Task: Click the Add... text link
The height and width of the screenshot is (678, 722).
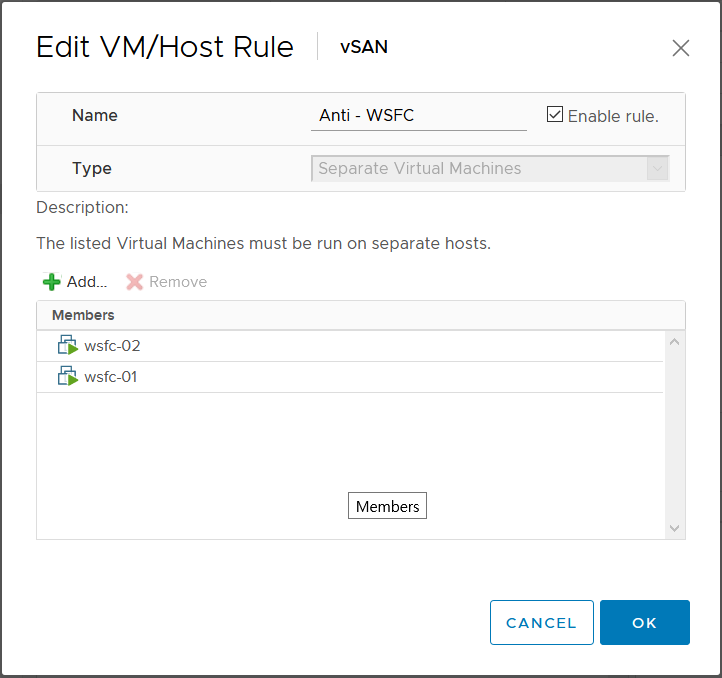Action: [x=87, y=282]
